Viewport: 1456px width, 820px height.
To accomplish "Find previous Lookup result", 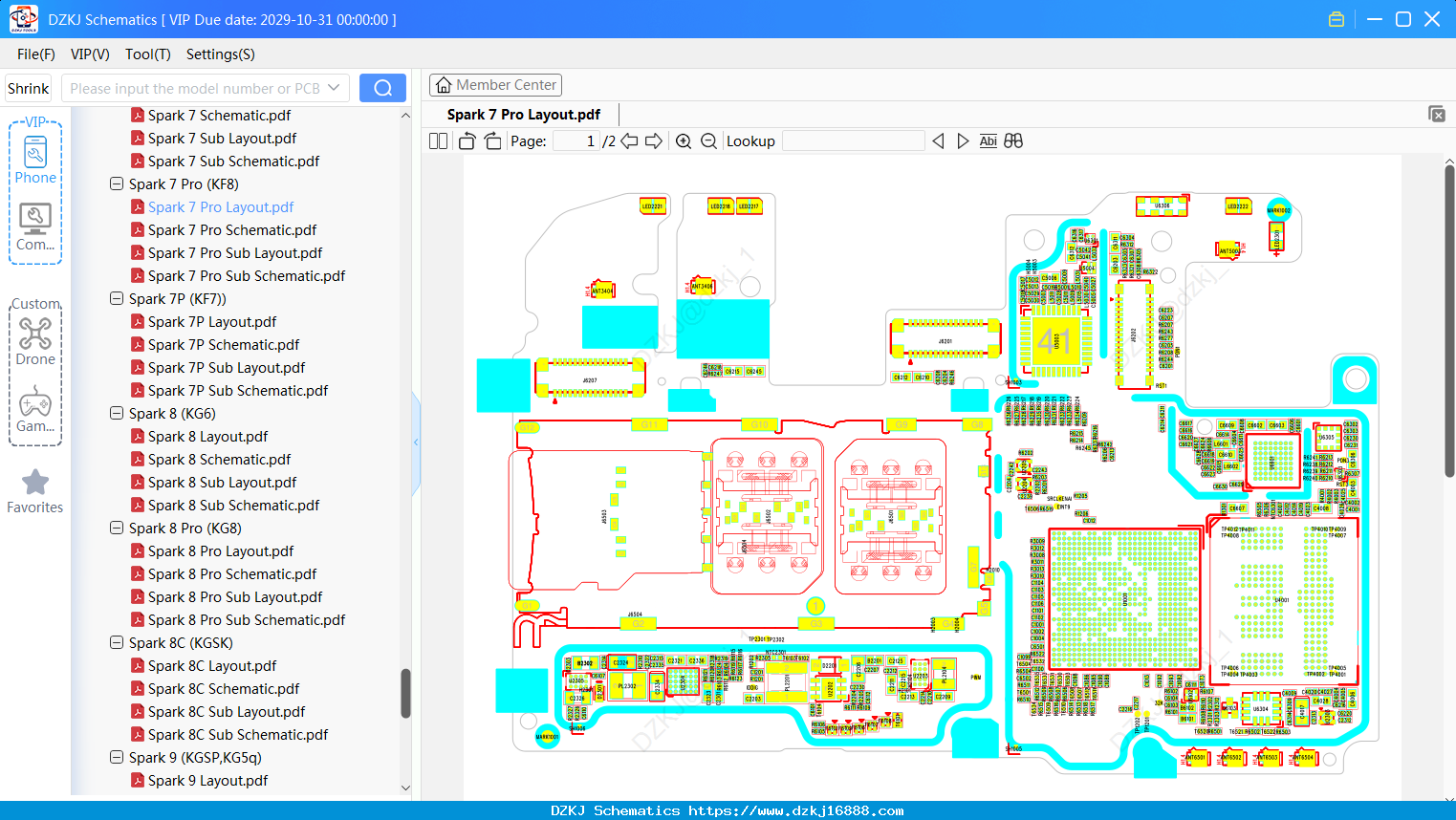I will point(938,141).
